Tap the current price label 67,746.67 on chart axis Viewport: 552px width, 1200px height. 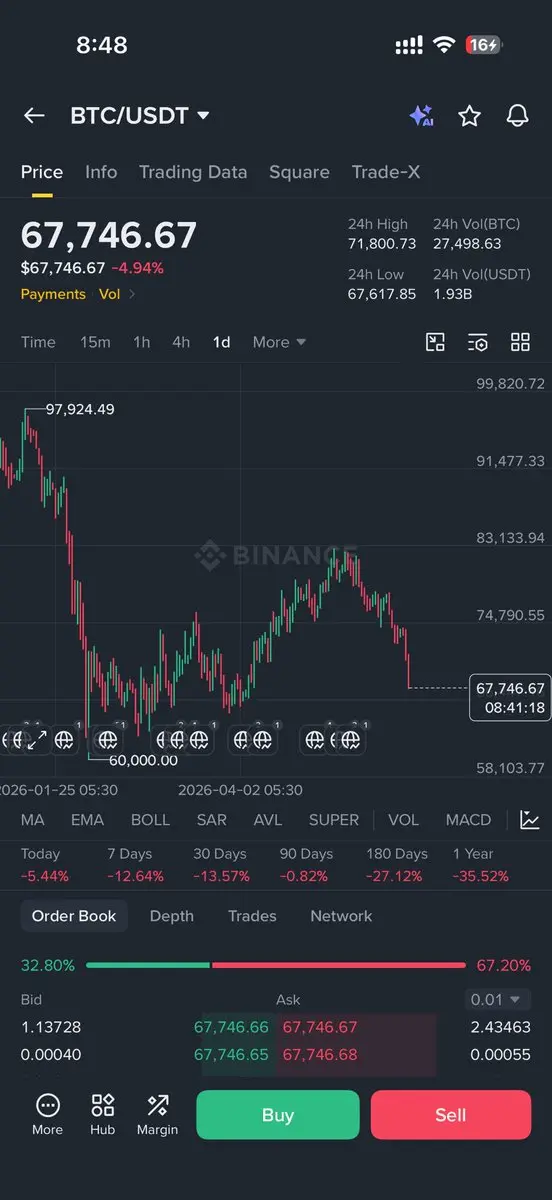(510, 698)
